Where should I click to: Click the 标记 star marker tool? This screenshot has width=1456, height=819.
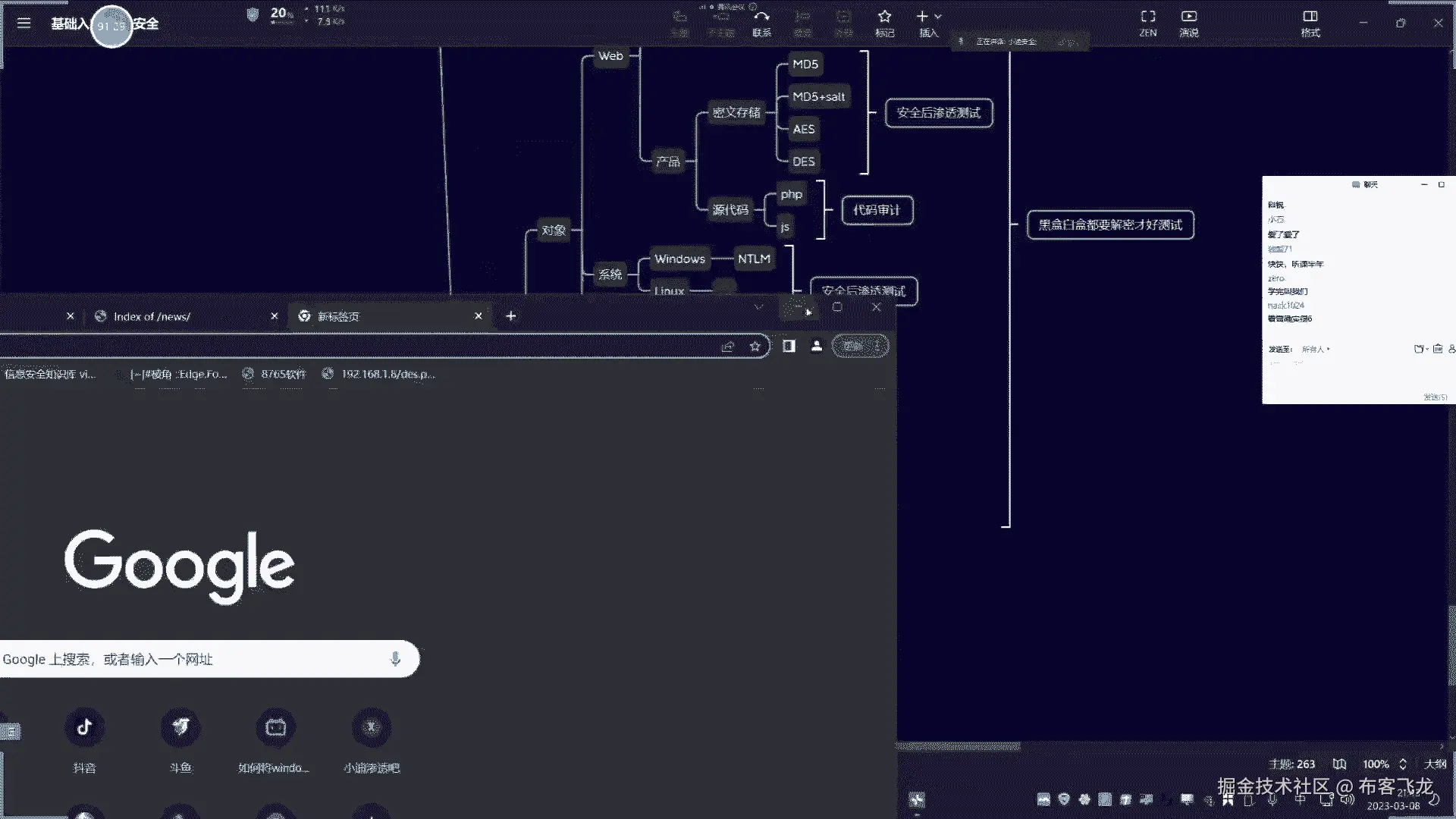(x=884, y=22)
